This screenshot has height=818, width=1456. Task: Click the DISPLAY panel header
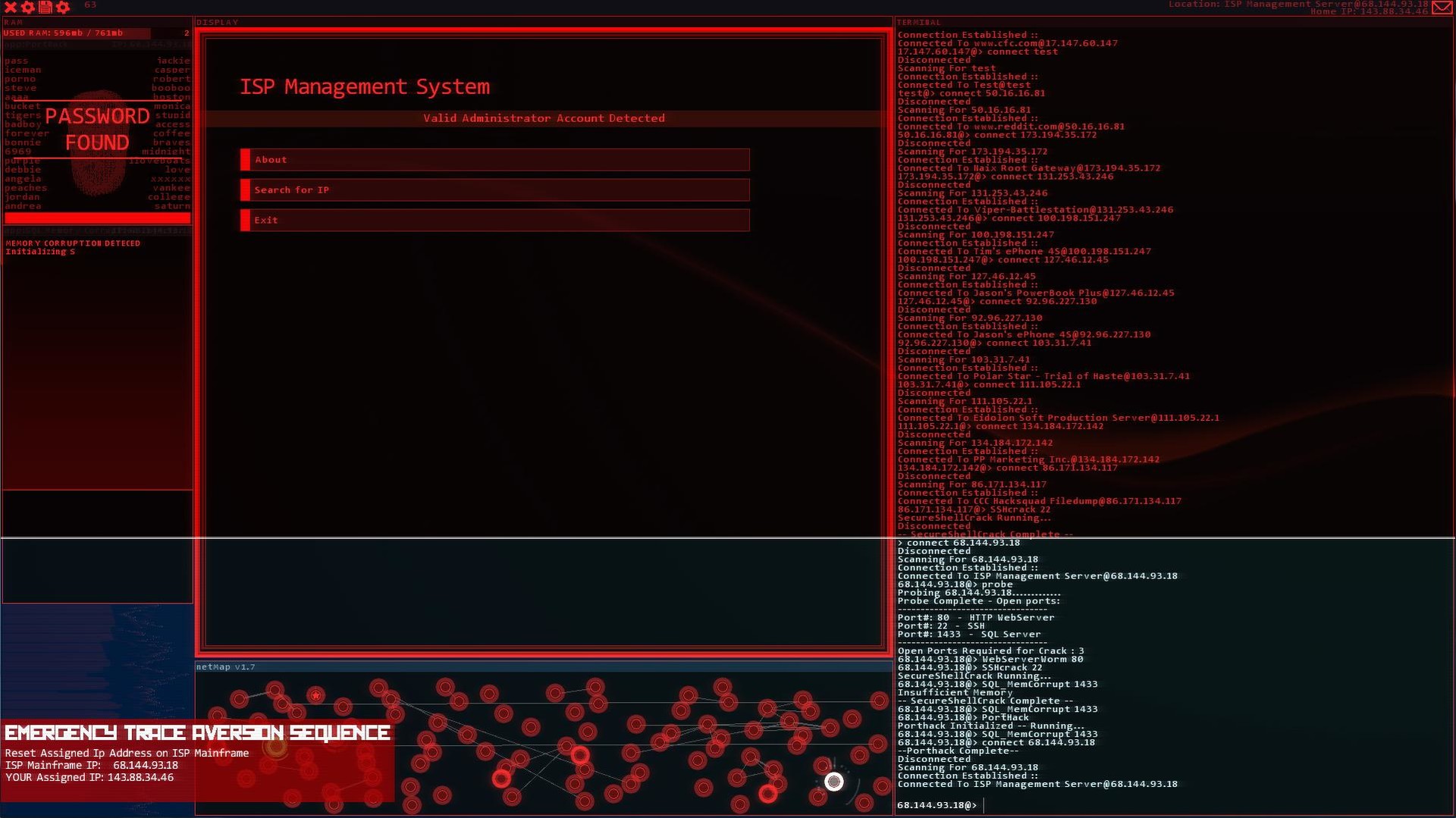[217, 22]
